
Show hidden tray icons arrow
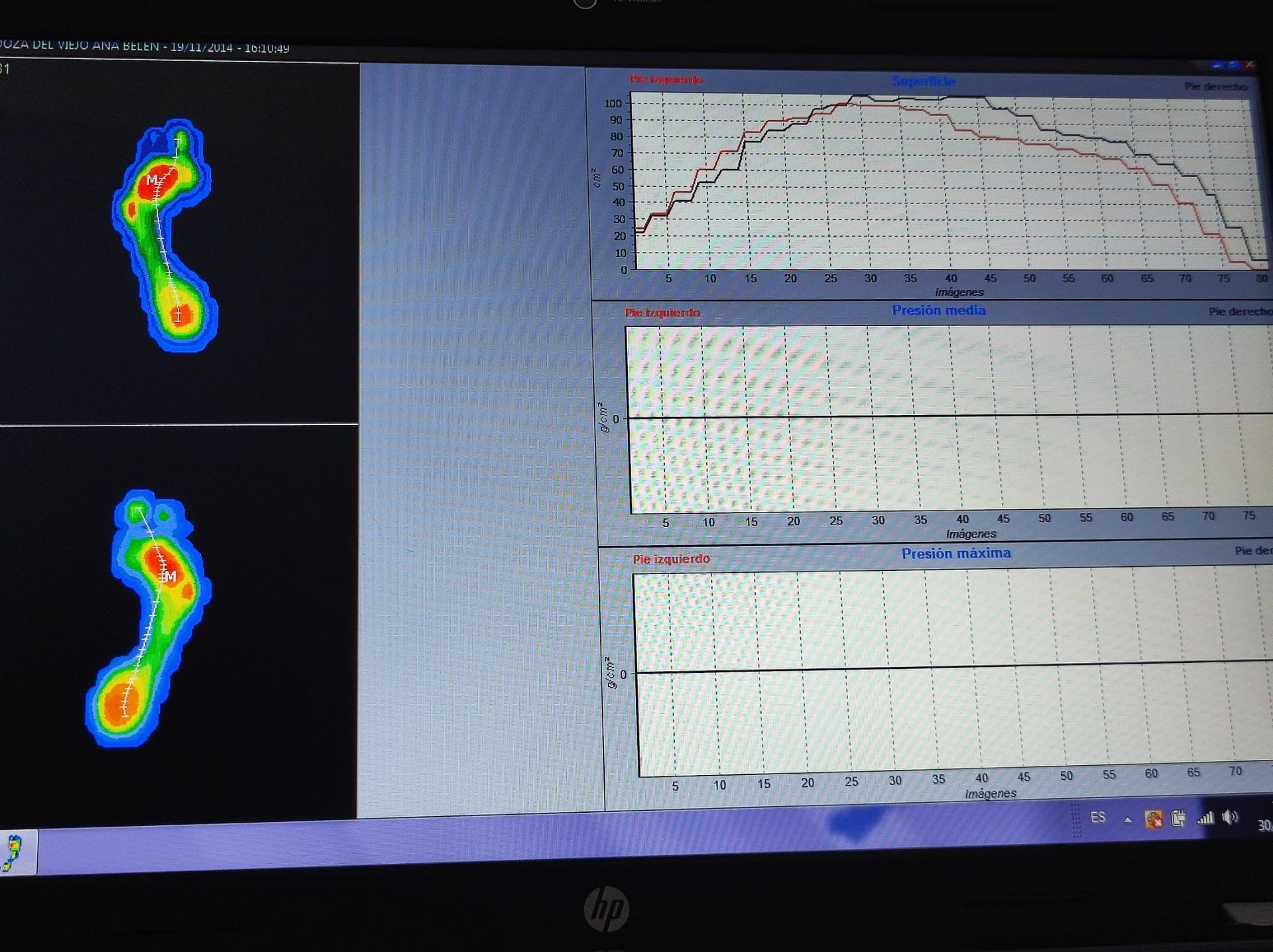[x=1127, y=820]
